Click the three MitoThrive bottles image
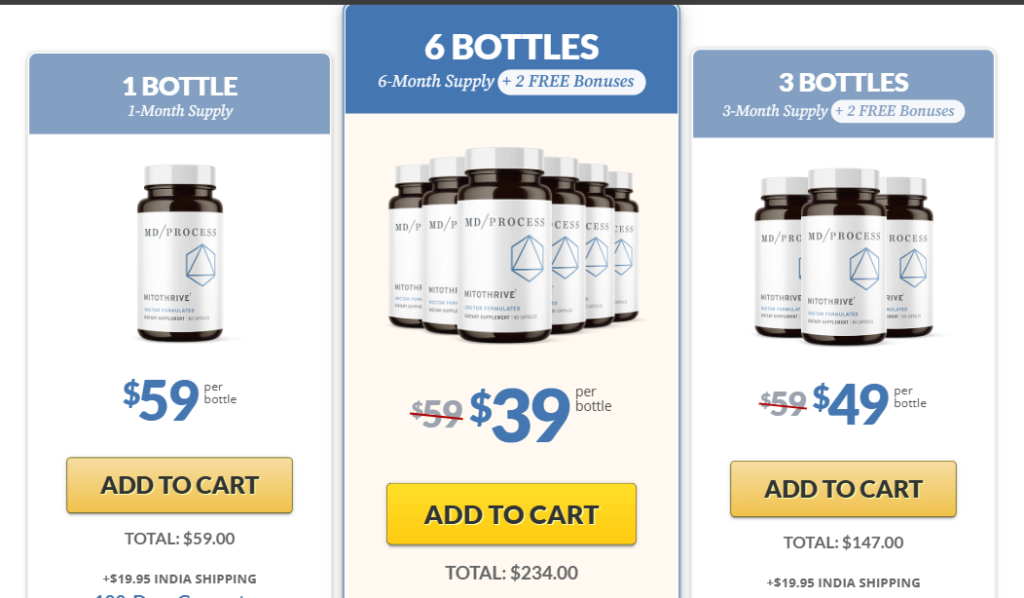 (844, 257)
